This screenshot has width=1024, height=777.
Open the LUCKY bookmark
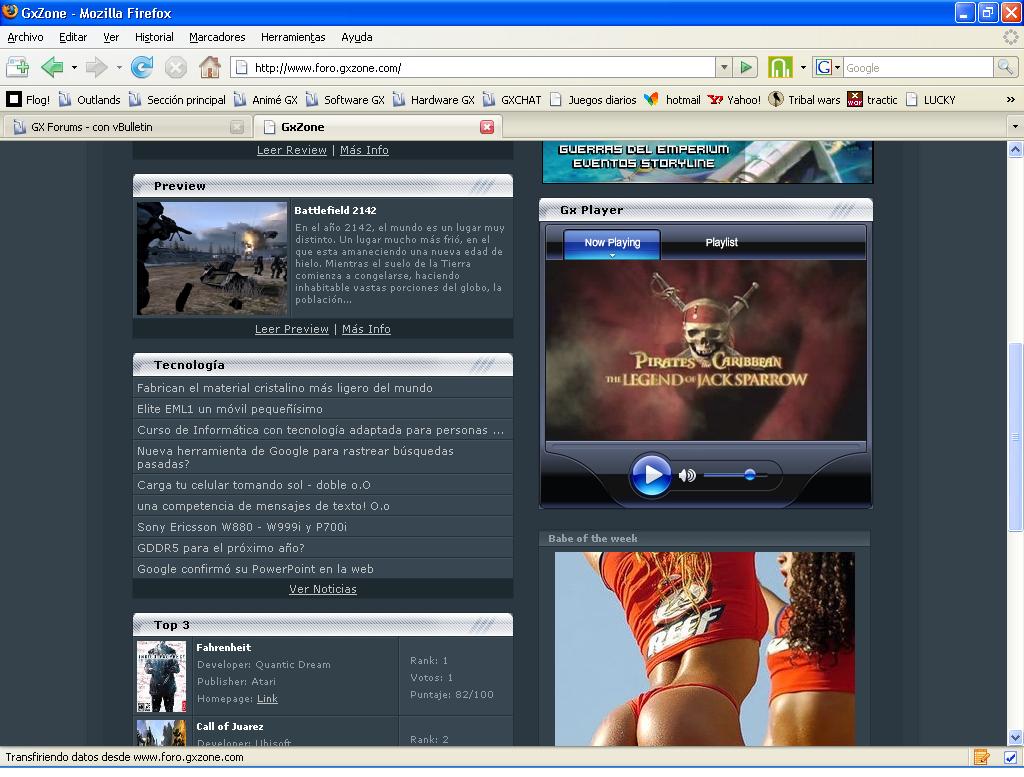point(931,100)
